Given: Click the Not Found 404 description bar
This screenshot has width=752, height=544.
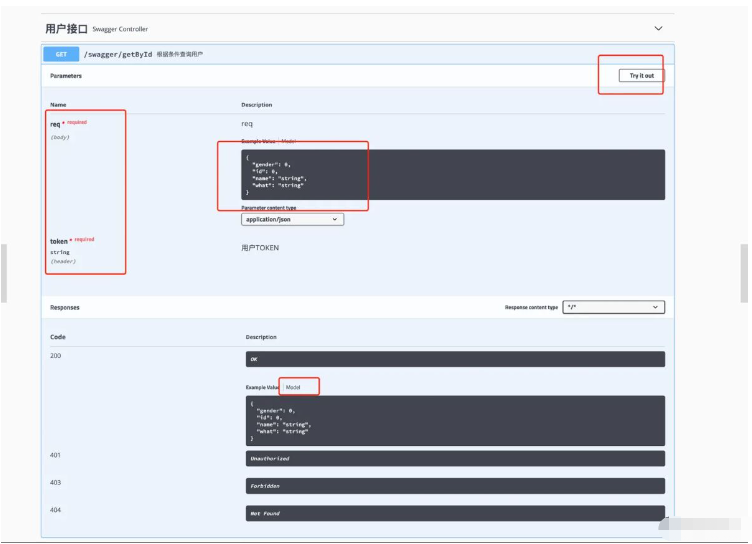Looking at the screenshot, I should 454,513.
